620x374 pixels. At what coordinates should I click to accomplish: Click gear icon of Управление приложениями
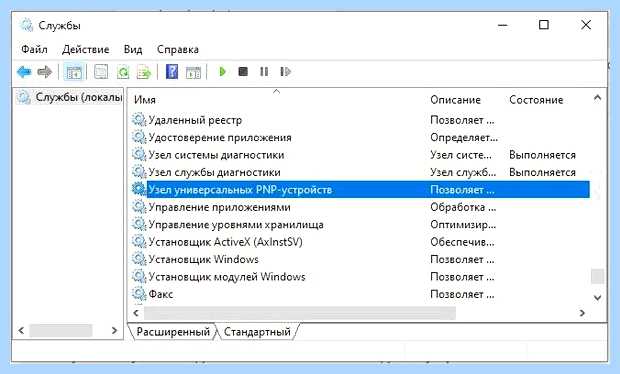pos(139,207)
